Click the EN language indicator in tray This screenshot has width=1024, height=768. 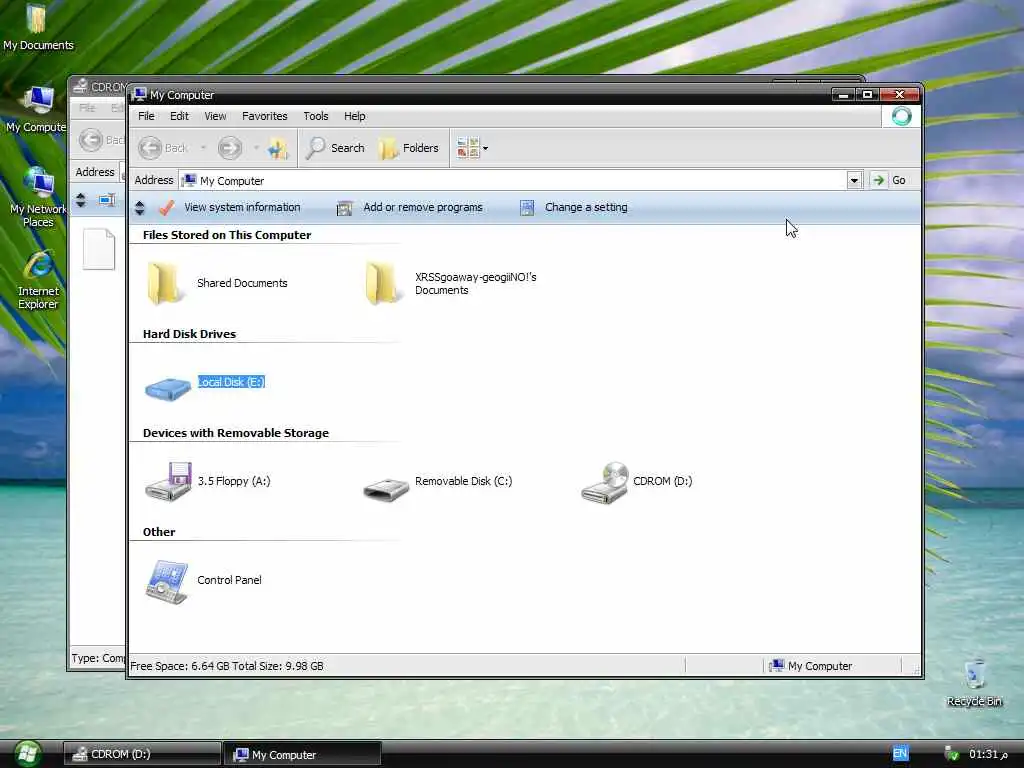pyautogui.click(x=900, y=754)
